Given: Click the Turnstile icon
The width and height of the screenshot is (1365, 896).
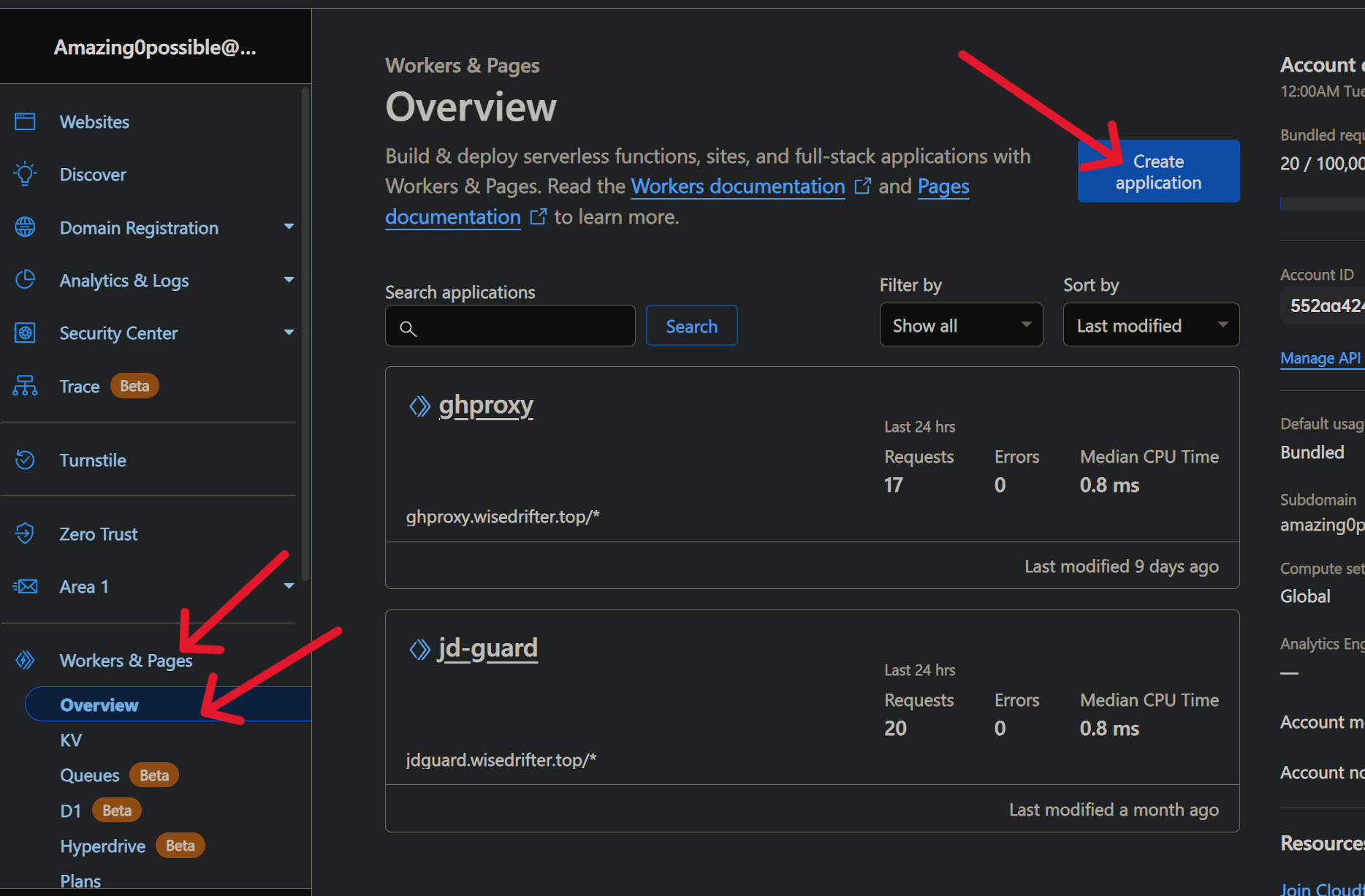Looking at the screenshot, I should click(25, 460).
